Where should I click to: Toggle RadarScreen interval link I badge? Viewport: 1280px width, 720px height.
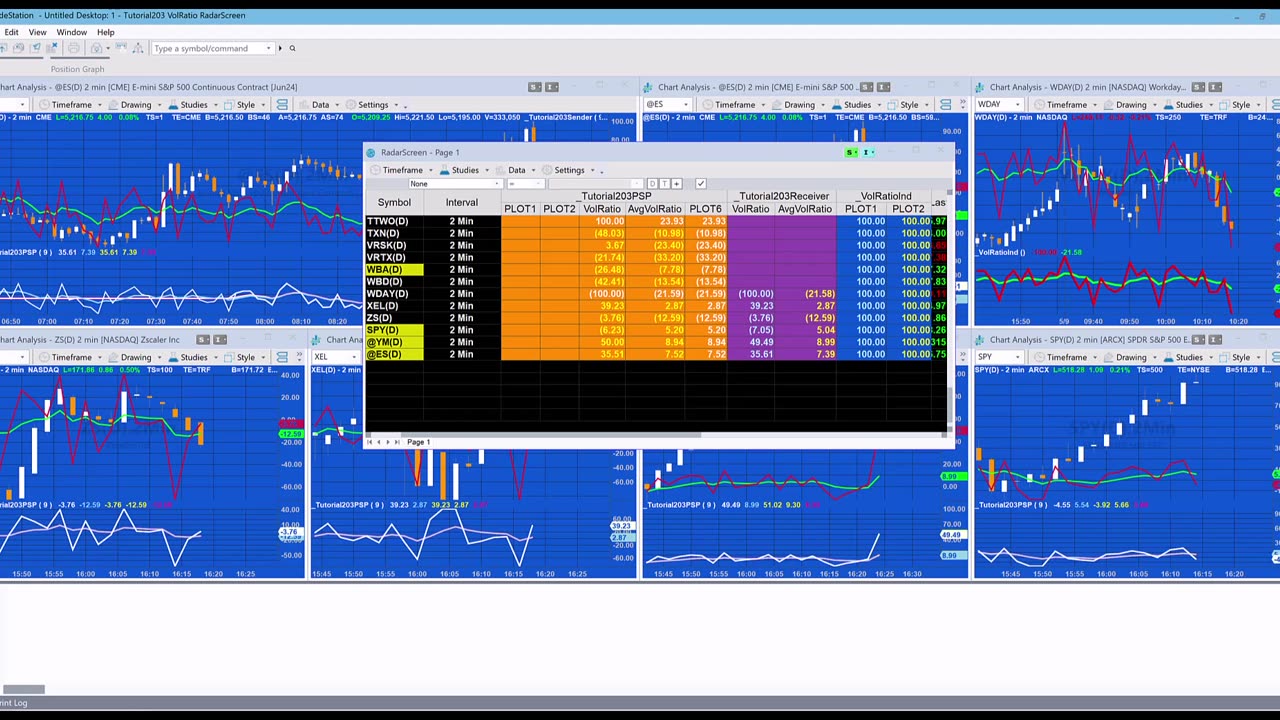coord(867,152)
